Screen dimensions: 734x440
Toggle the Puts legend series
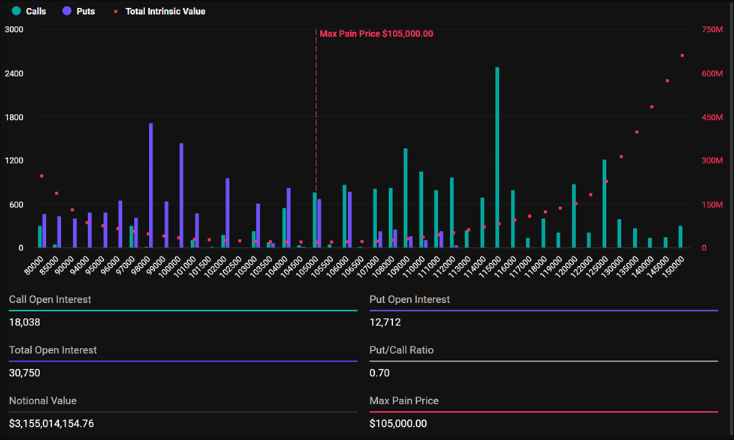85,10
